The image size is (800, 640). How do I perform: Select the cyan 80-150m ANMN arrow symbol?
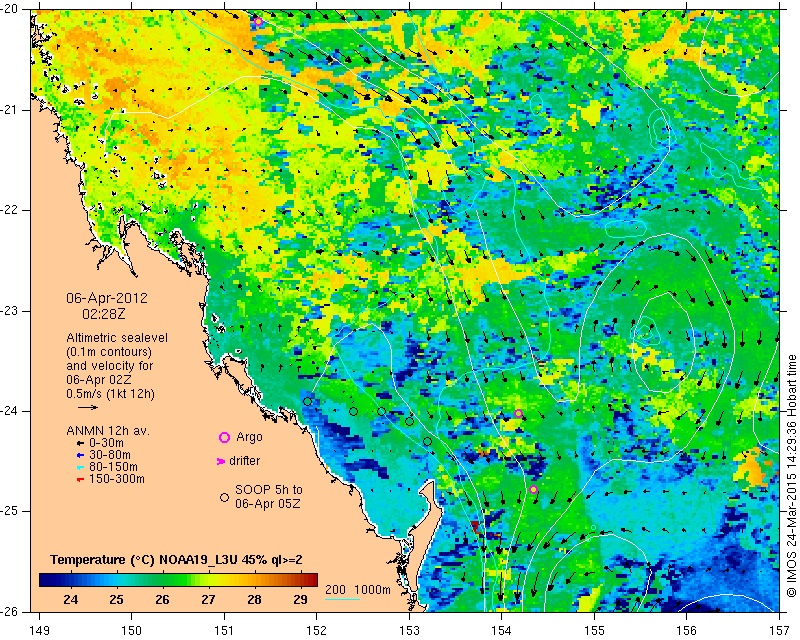point(80,467)
